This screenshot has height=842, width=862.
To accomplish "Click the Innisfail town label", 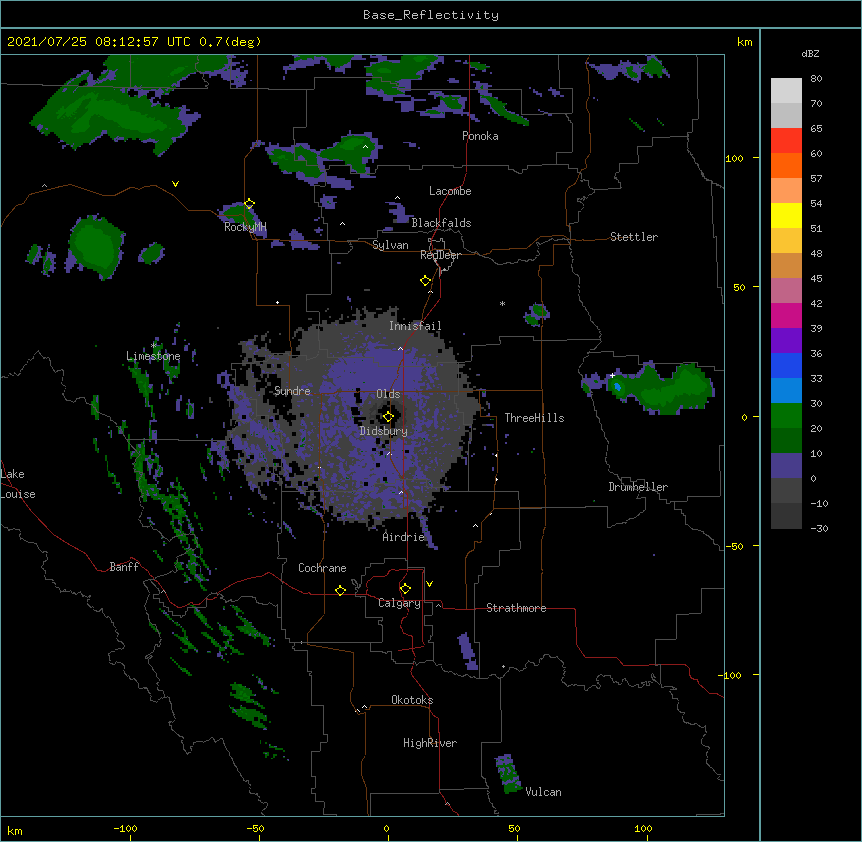I will (x=415, y=326).
